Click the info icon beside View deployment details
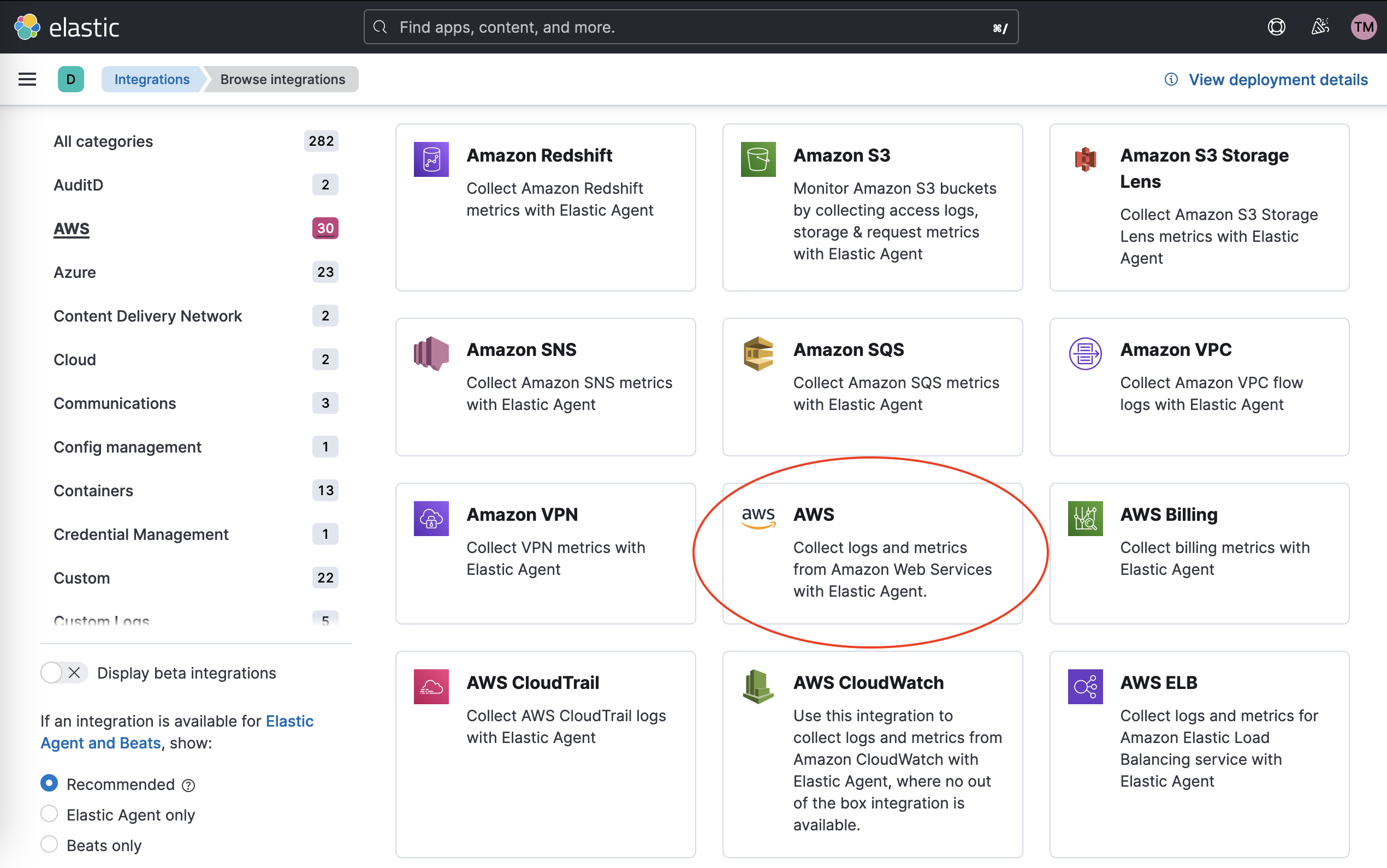The width and height of the screenshot is (1387, 868). click(x=1171, y=79)
